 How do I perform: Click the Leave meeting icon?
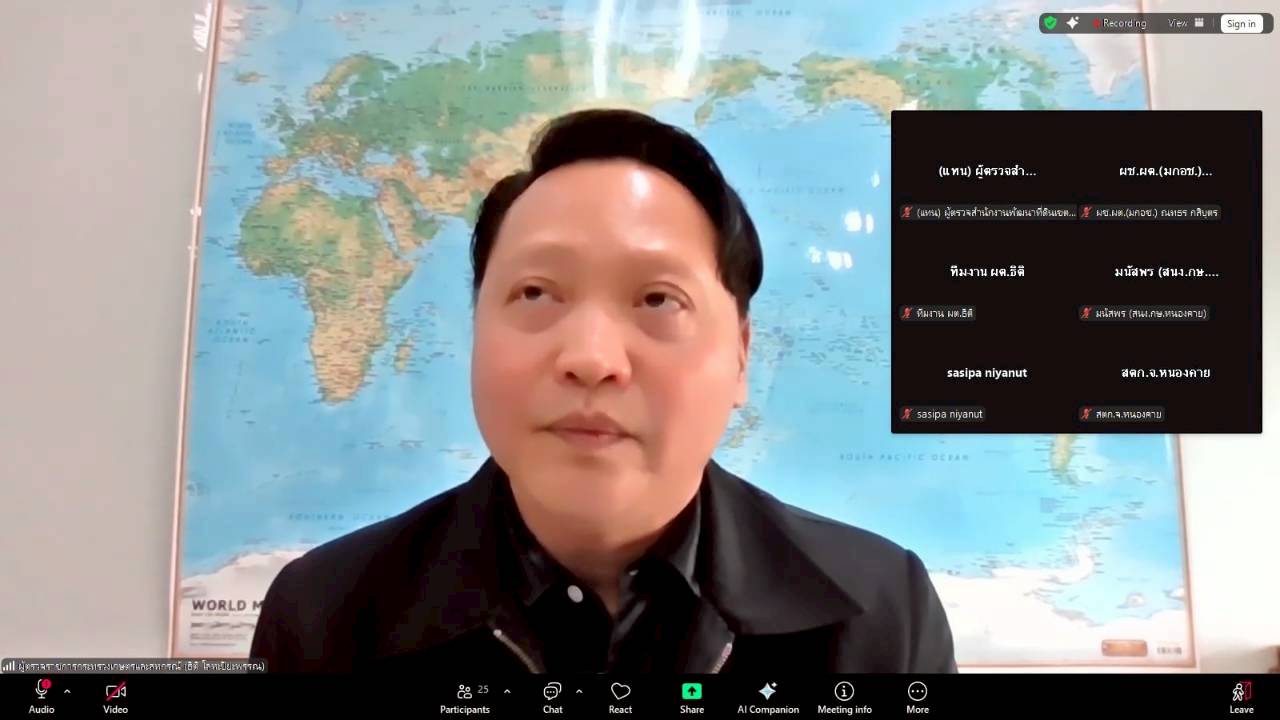(x=1241, y=697)
